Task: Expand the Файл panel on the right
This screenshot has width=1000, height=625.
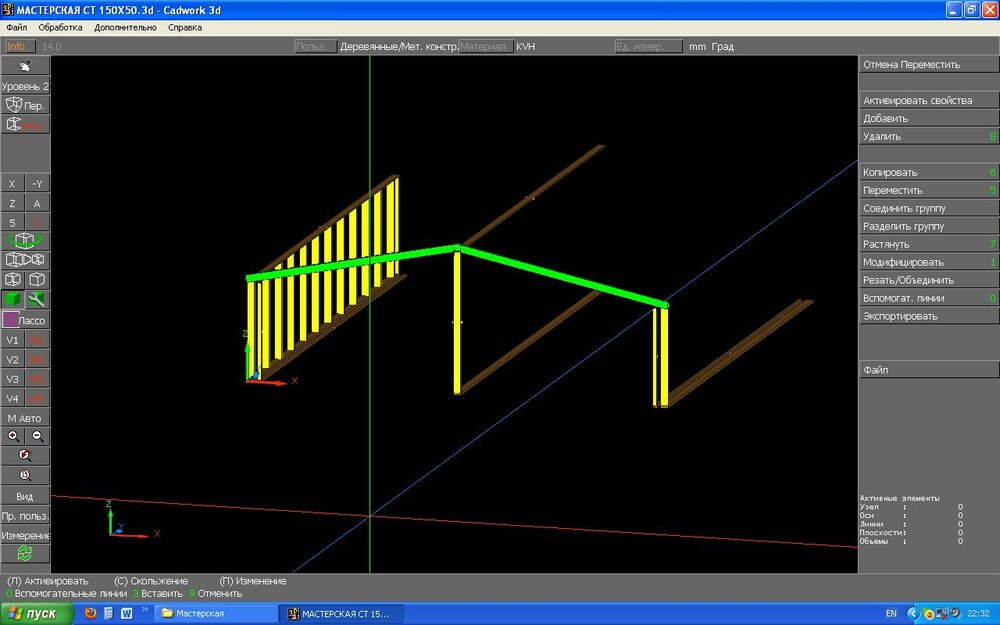Action: (928, 370)
